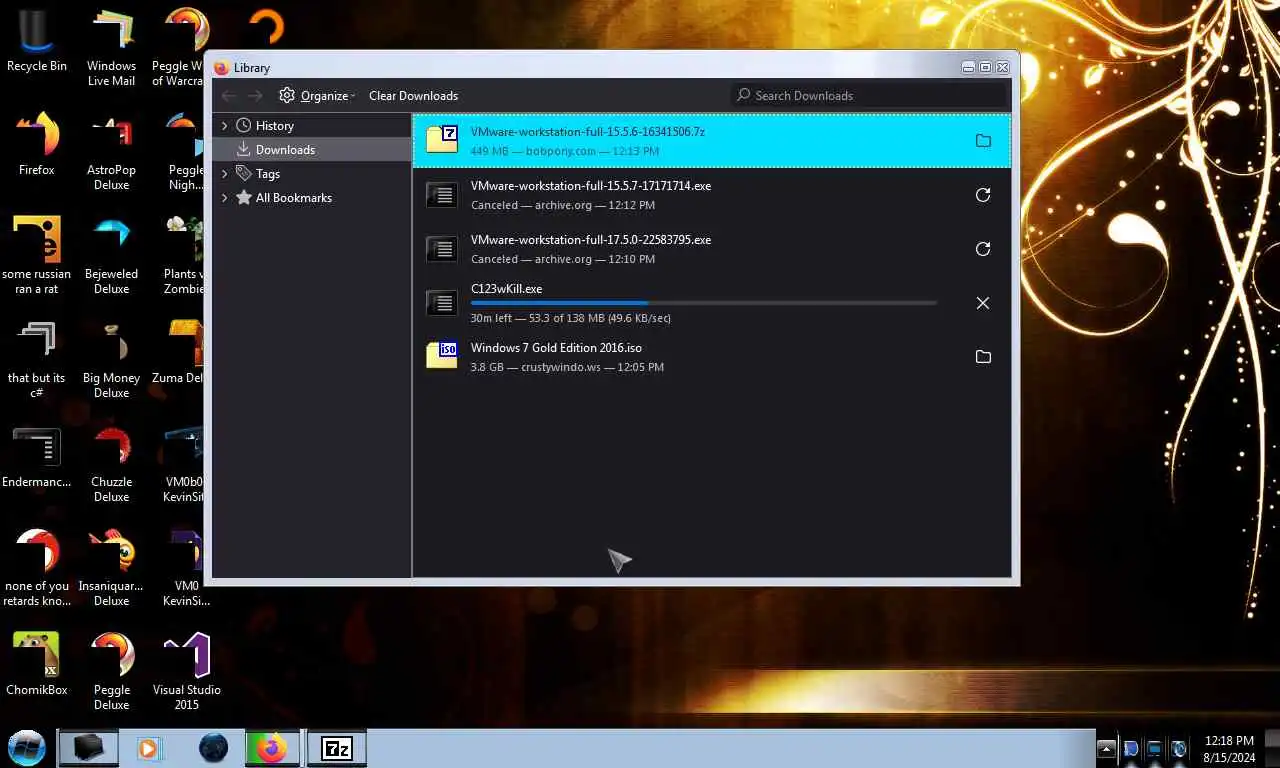The image size is (1280, 768).
Task: Switch to Firefox from the taskbar
Action: coord(271,748)
